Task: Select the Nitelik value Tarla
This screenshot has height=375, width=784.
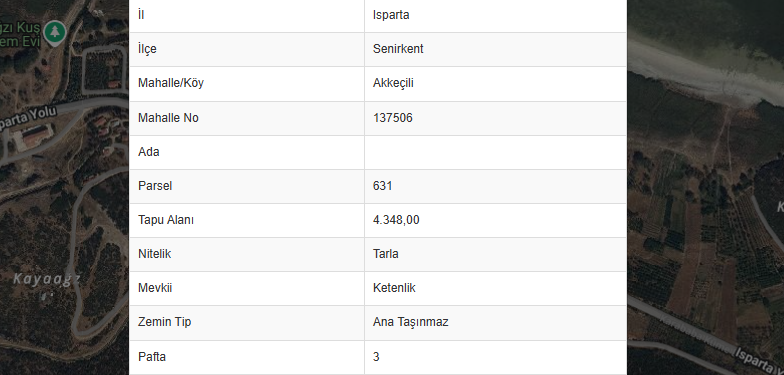Action: pos(386,254)
